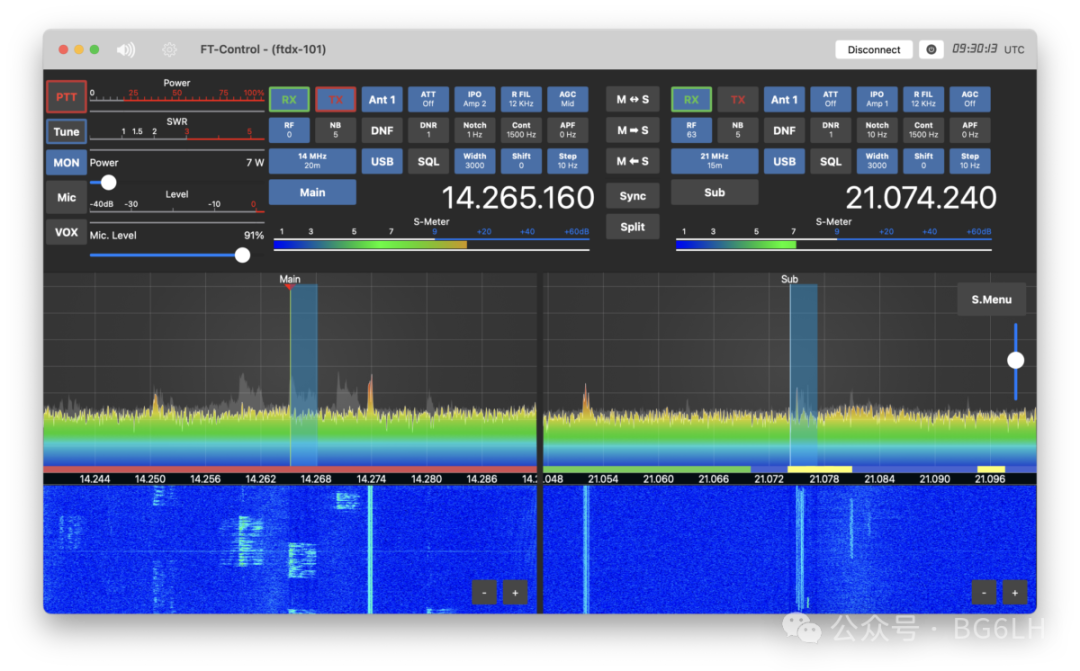Click the record icon beside Disconnect
The image size is (1080, 671).
[931, 50]
